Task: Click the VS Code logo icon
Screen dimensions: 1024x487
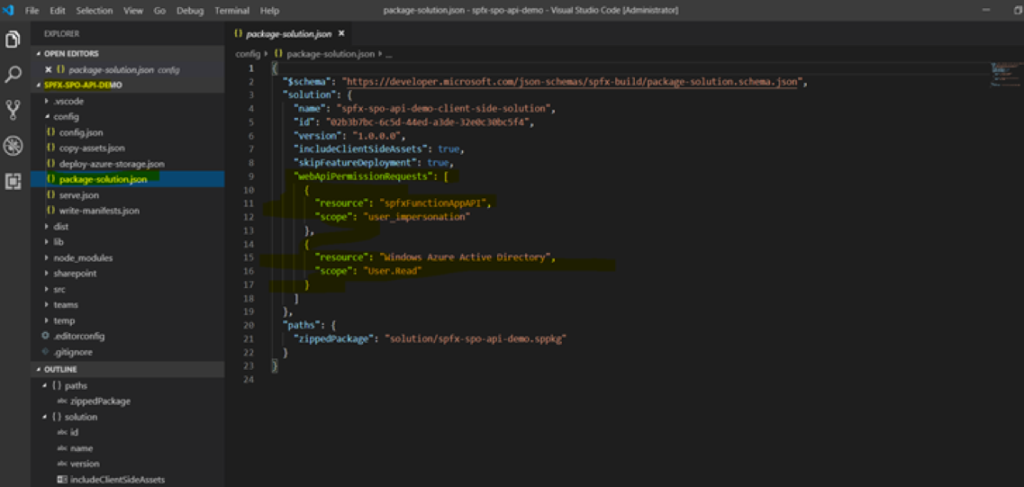Action: [9, 10]
